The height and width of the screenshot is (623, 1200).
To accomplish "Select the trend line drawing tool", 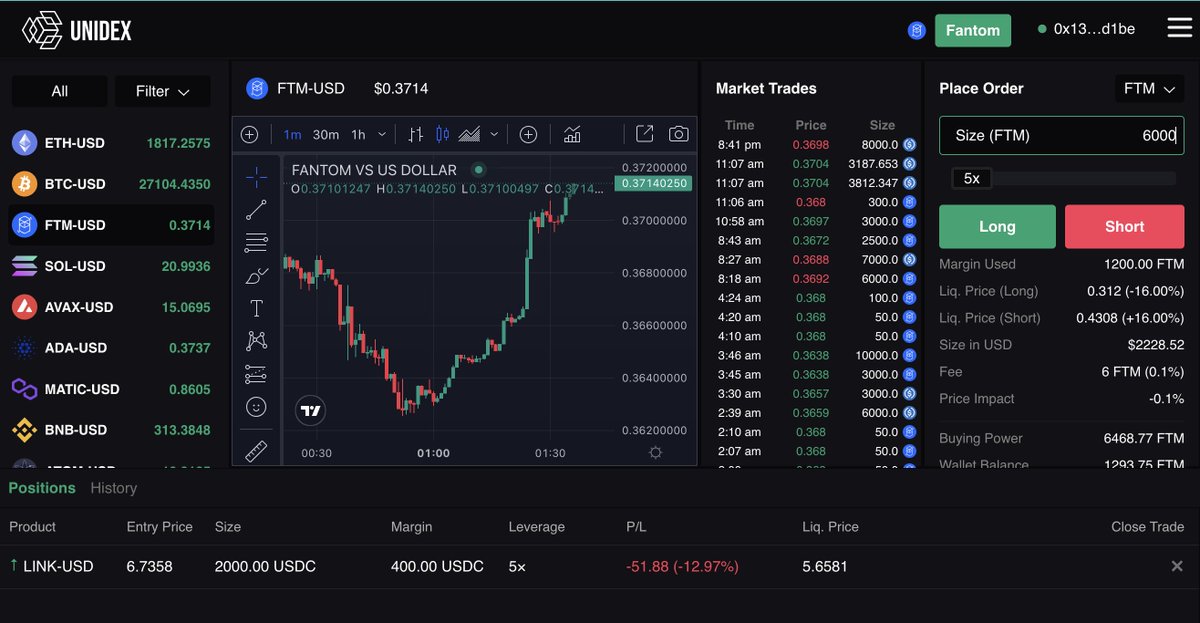I will 256,209.
